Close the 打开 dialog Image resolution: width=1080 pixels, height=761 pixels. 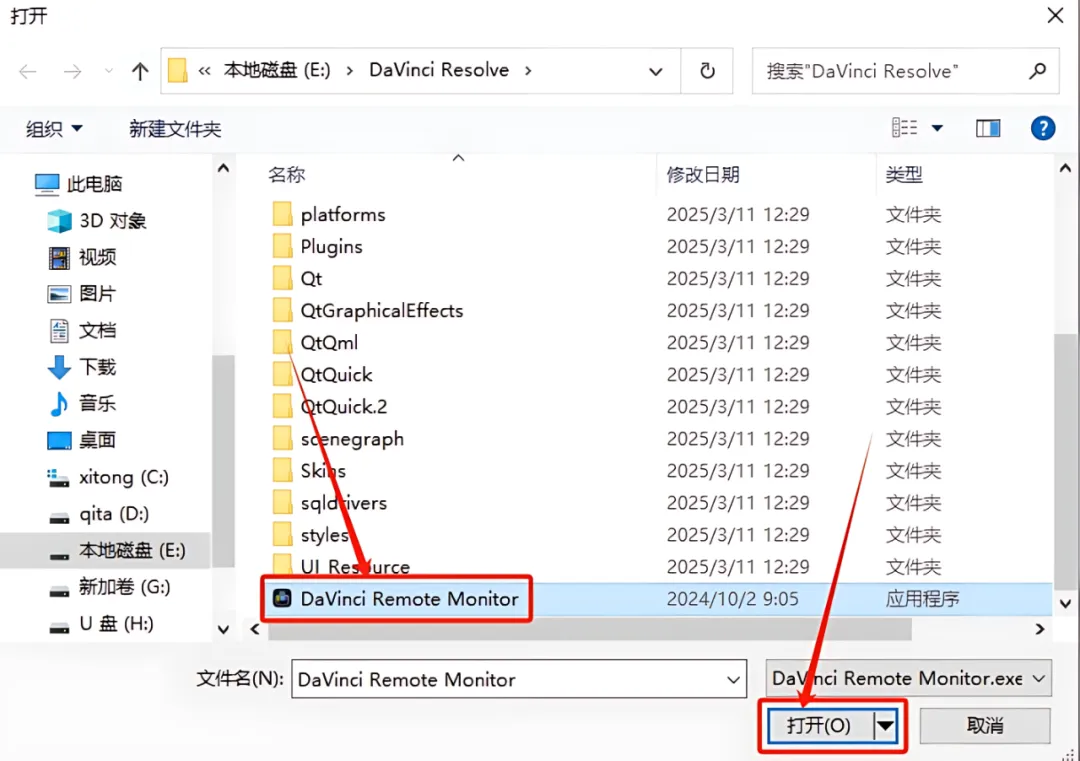click(x=1055, y=15)
